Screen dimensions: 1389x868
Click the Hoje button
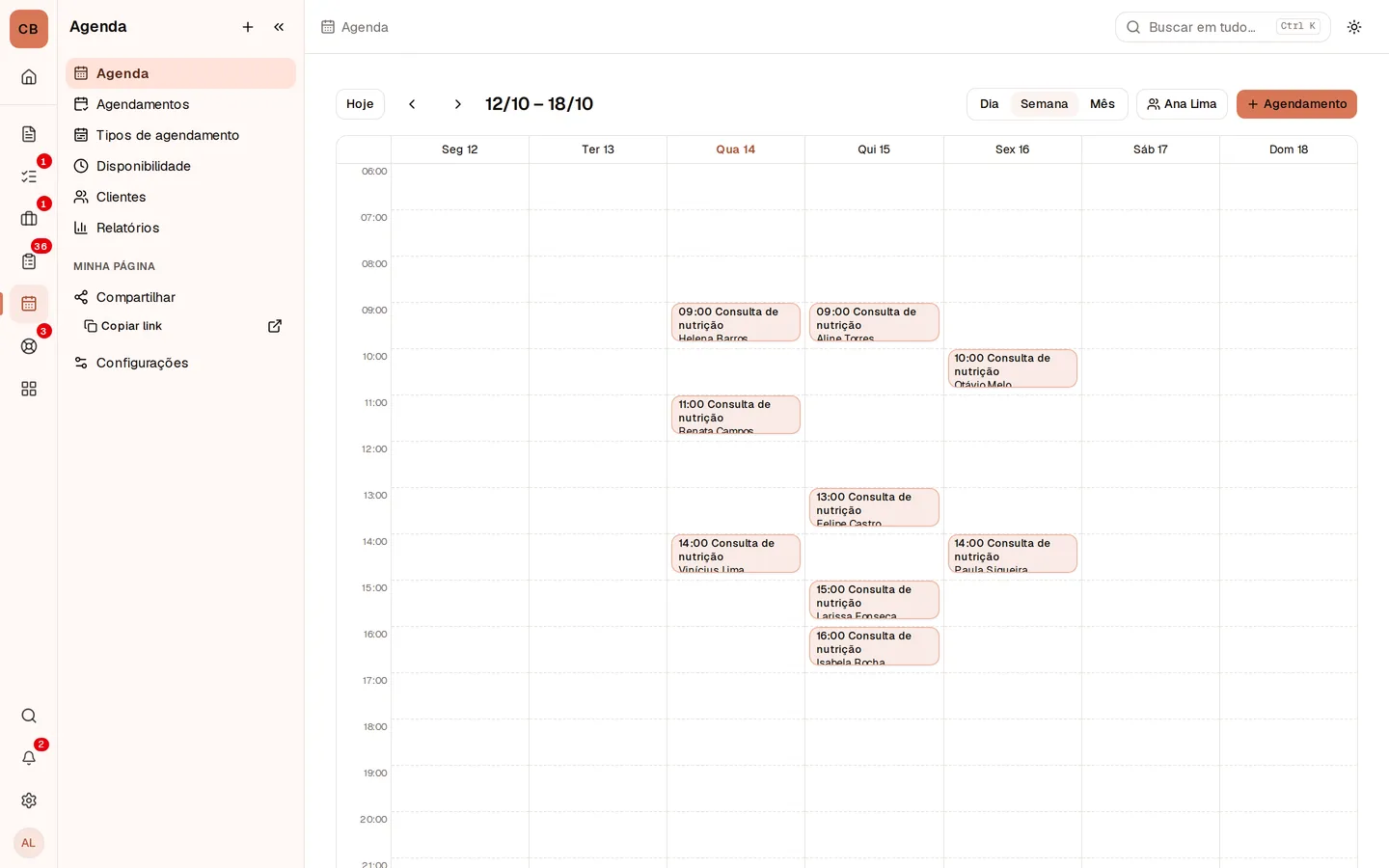(360, 104)
